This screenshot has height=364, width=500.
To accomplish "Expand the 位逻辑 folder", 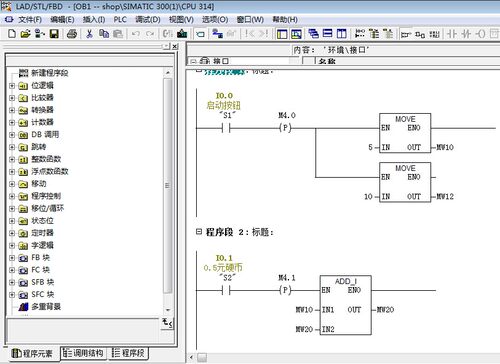I will pos(12,86).
